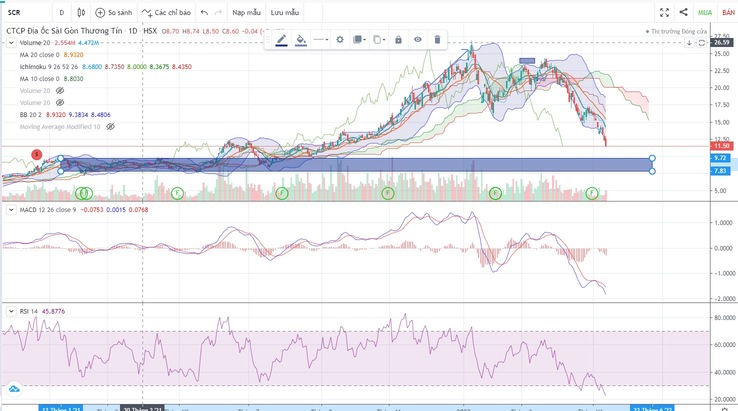The width and height of the screenshot is (738, 411).
Task: Click the red S marker on chart
Action: coord(37,154)
